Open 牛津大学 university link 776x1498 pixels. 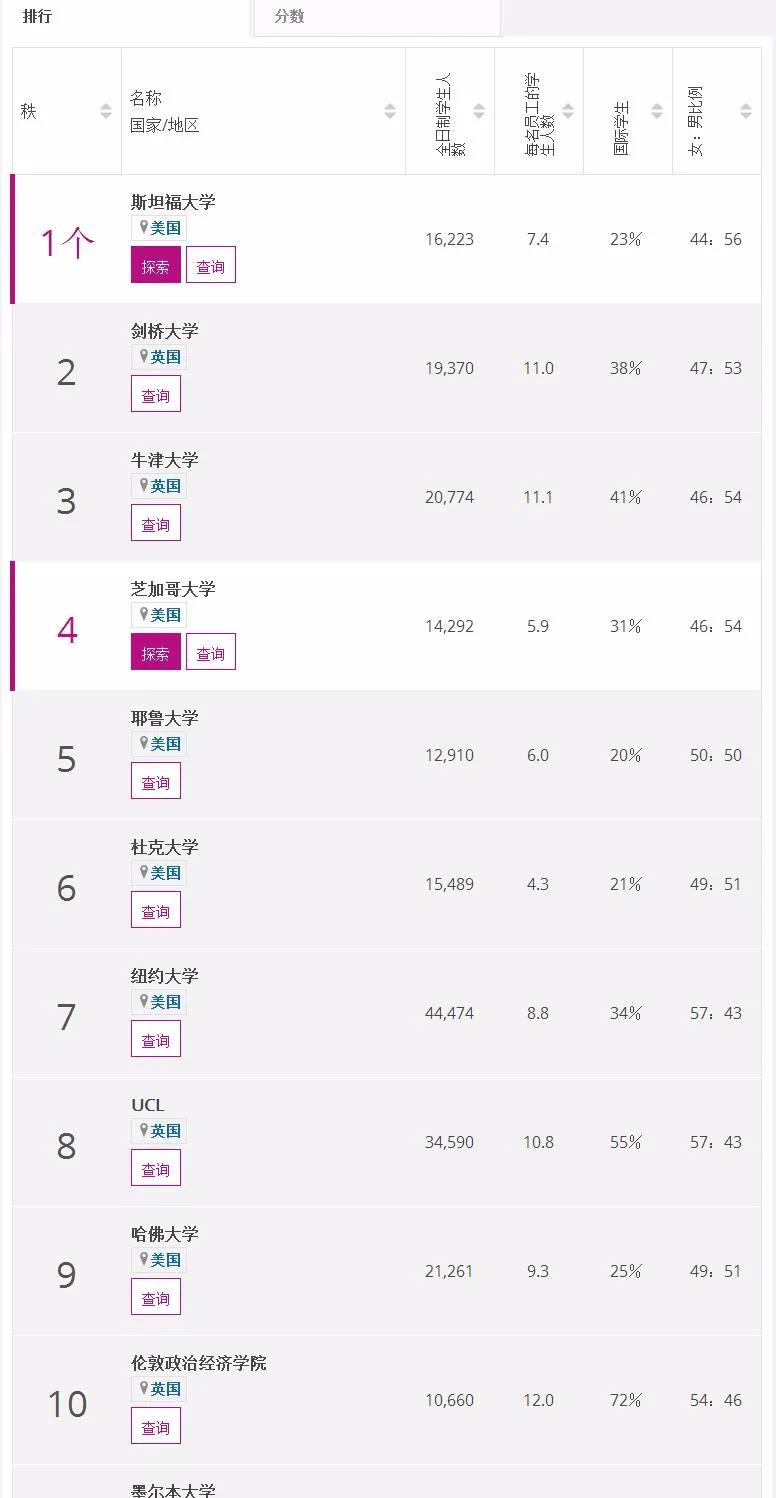(x=164, y=460)
